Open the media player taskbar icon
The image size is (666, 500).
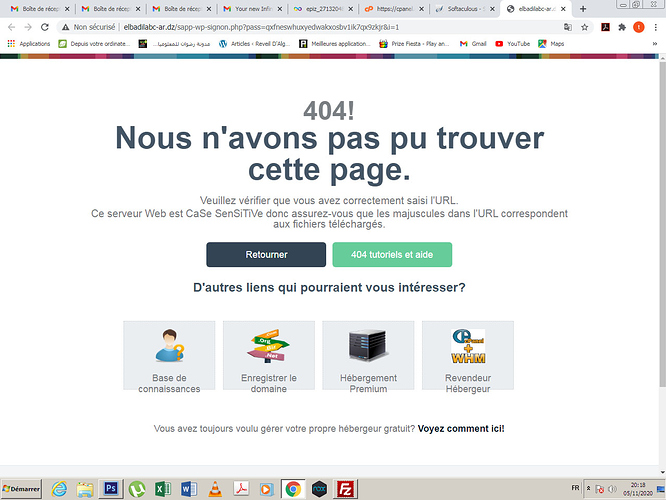coord(267,489)
